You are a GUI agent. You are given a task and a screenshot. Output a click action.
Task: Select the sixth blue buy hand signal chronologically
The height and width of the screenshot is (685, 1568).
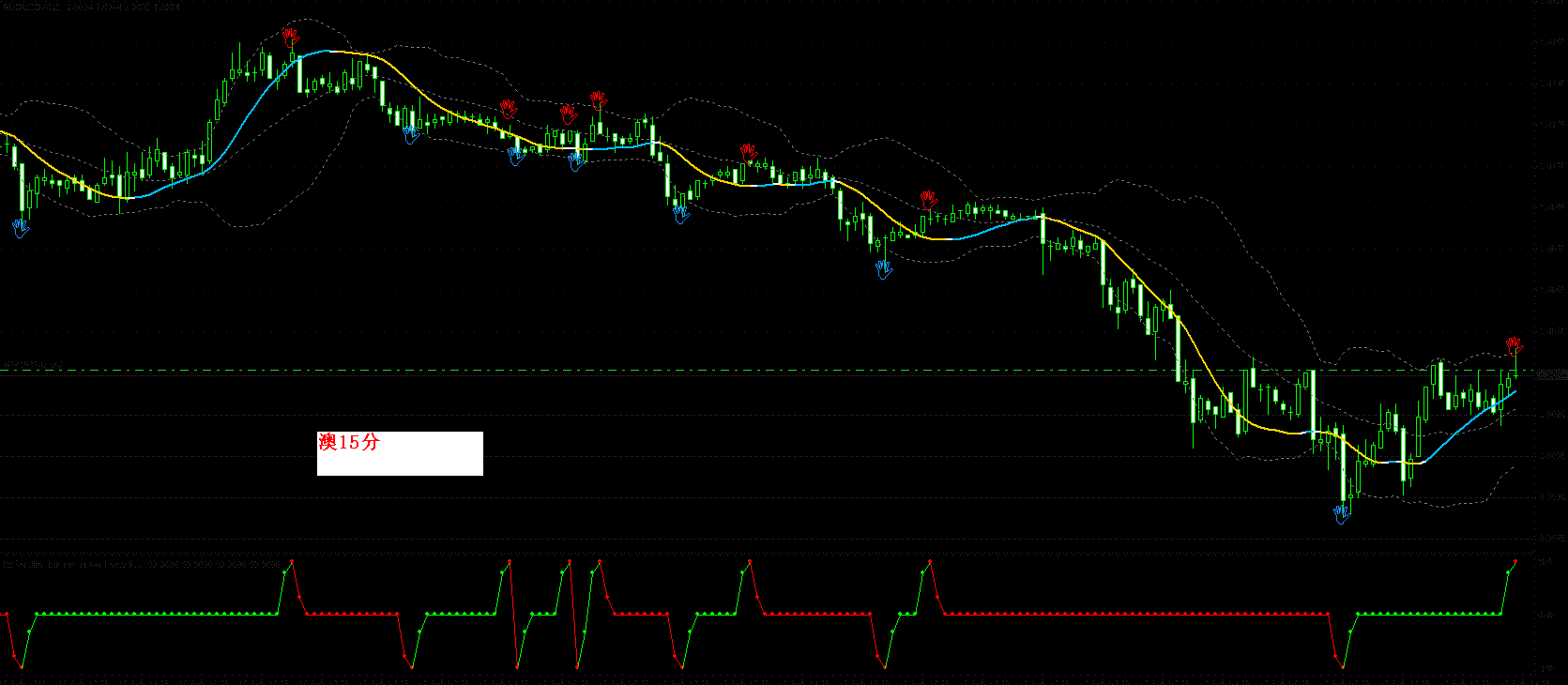(x=884, y=270)
